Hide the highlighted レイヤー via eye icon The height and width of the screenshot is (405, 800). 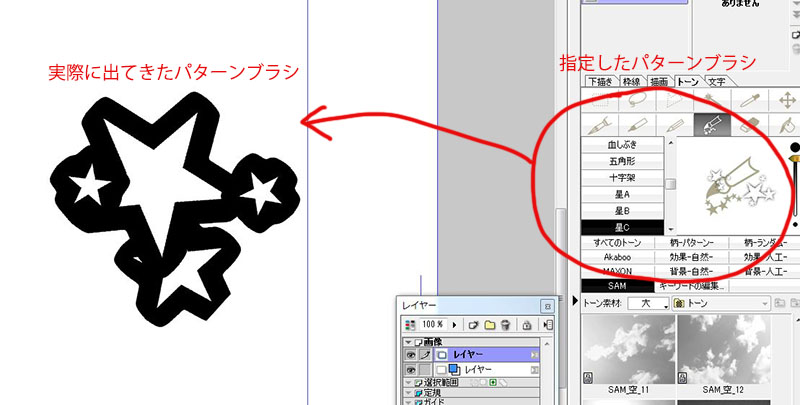[x=411, y=355]
